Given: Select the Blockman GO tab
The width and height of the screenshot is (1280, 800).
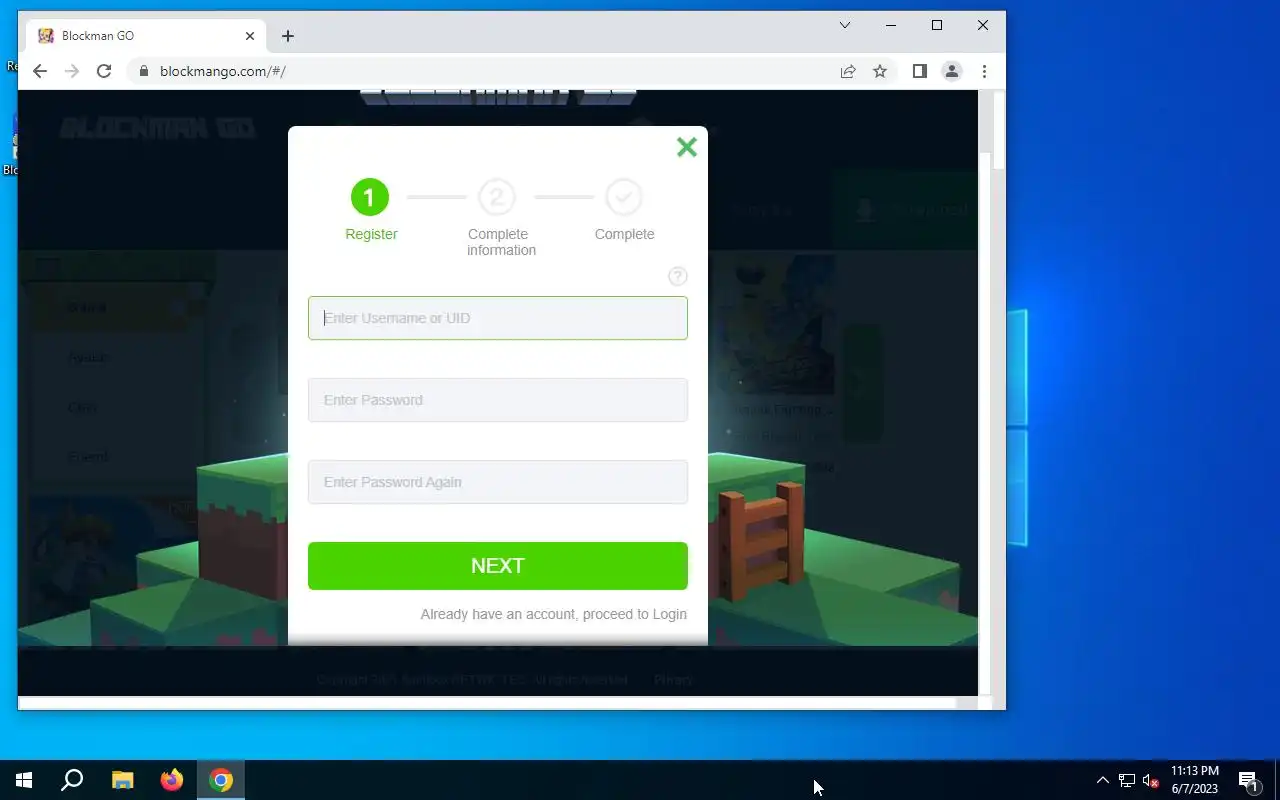Looking at the screenshot, I should click(145, 36).
